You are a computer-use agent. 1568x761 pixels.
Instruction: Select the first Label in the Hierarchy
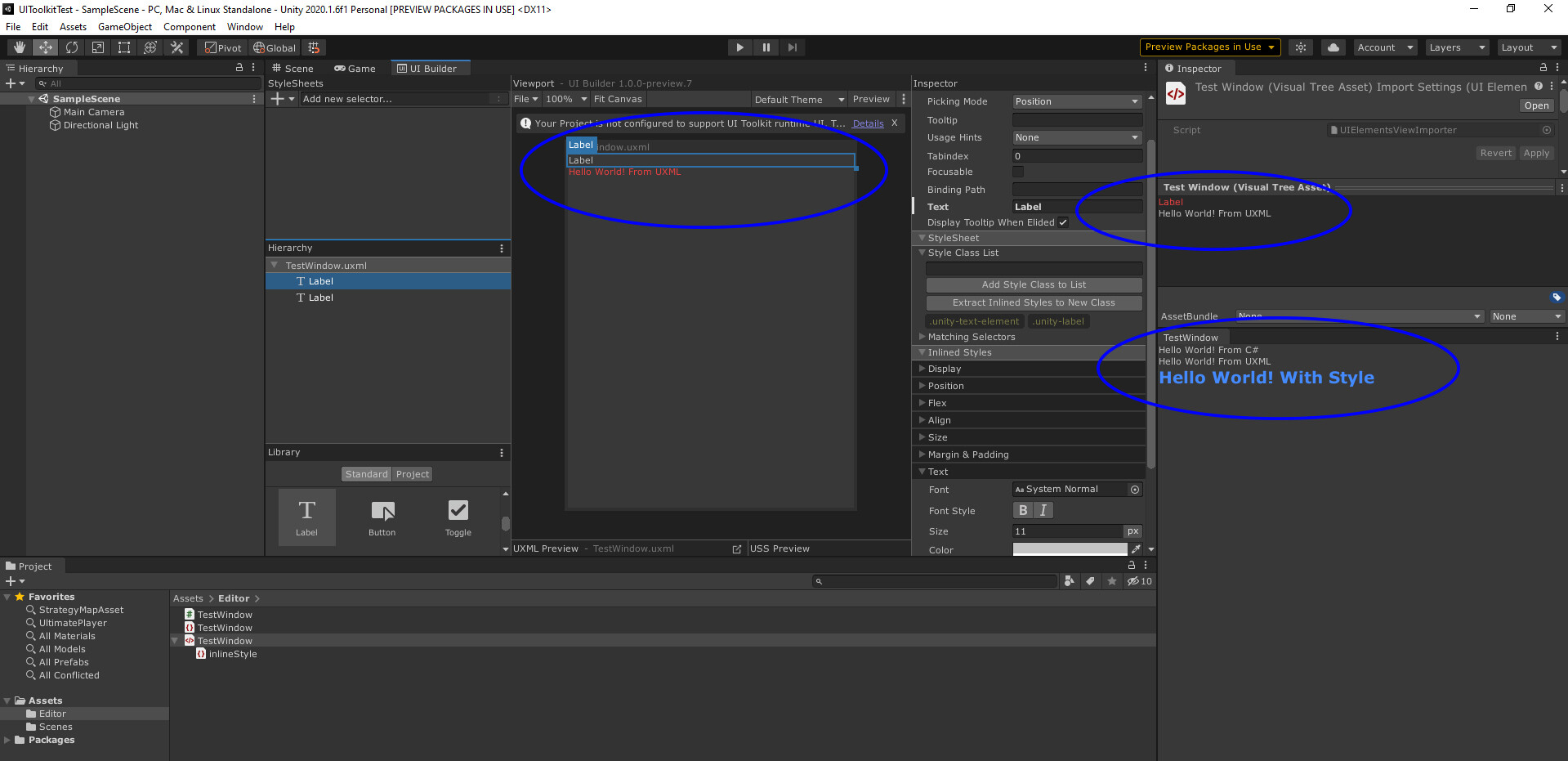point(321,280)
